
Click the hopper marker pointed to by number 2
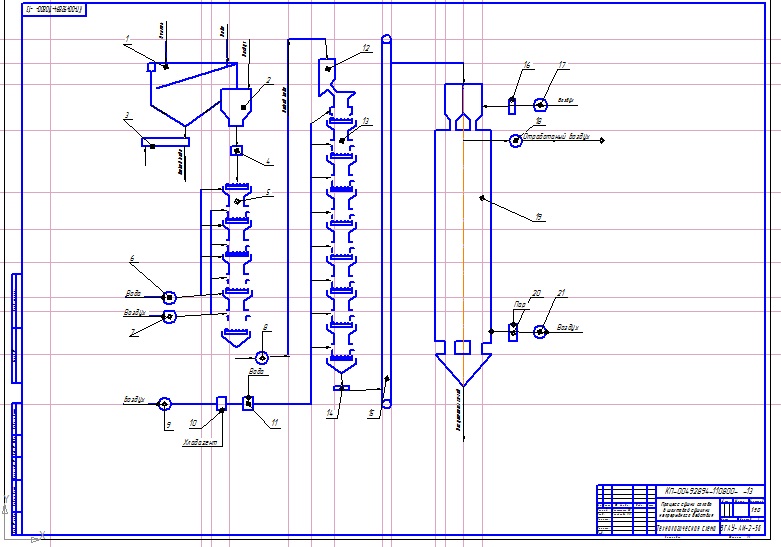243,107
